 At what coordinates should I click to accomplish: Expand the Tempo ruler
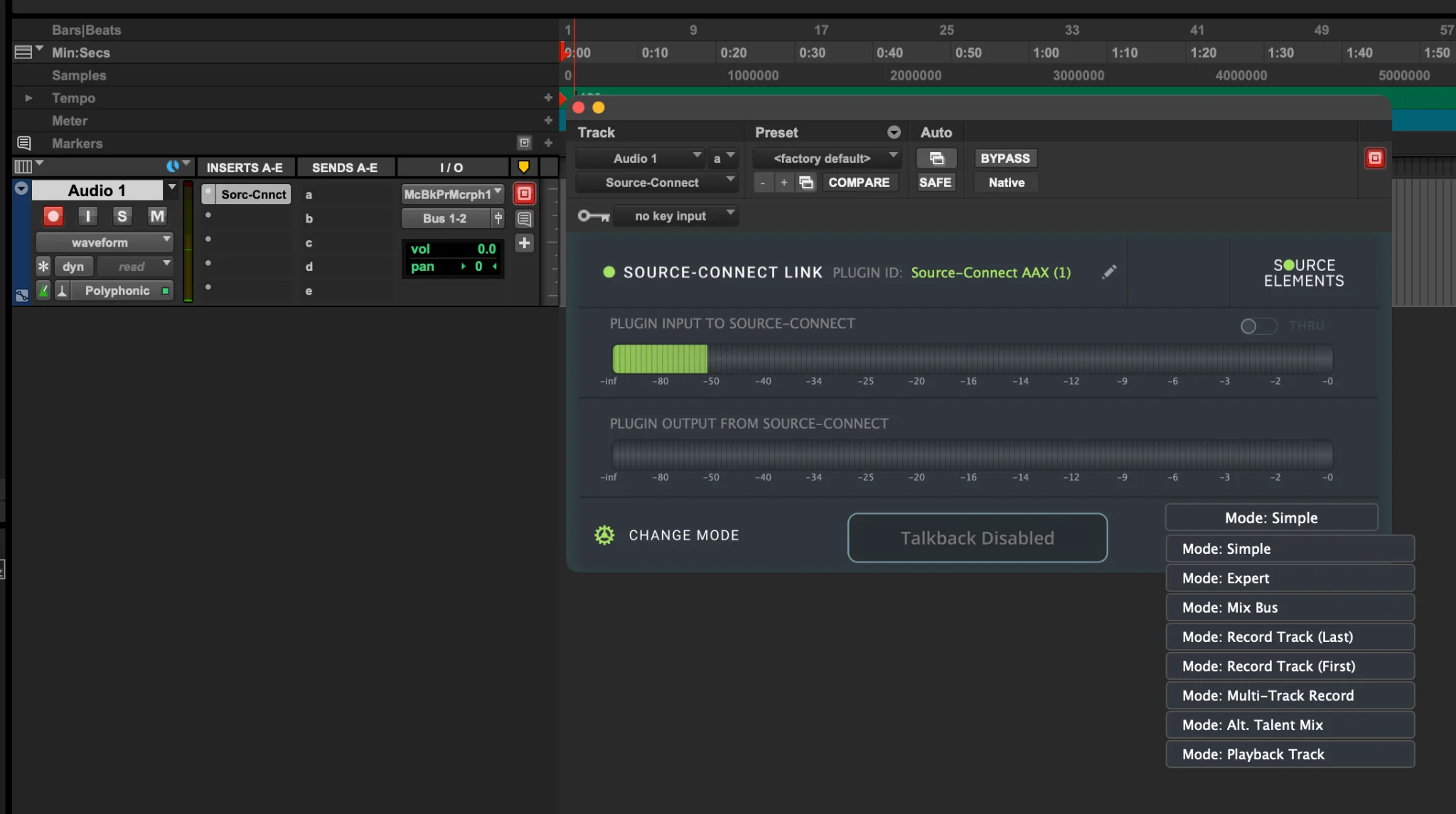click(x=28, y=98)
